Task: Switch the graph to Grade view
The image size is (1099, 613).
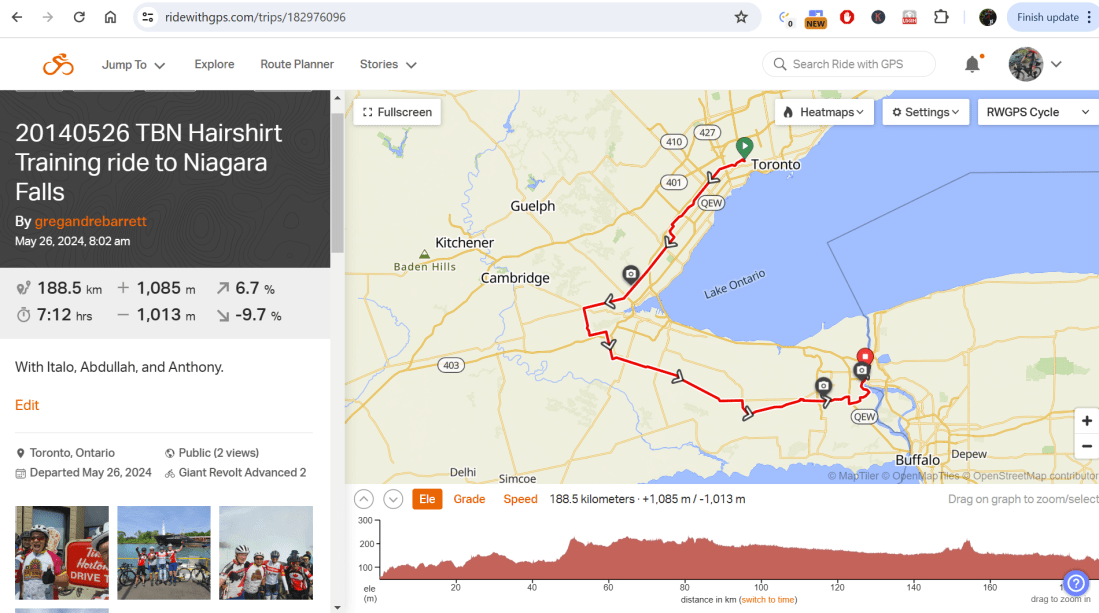Action: click(469, 499)
